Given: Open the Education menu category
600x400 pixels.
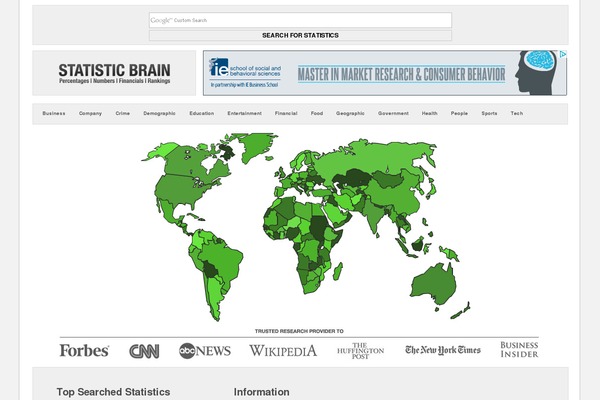Looking at the screenshot, I should click(x=202, y=113).
